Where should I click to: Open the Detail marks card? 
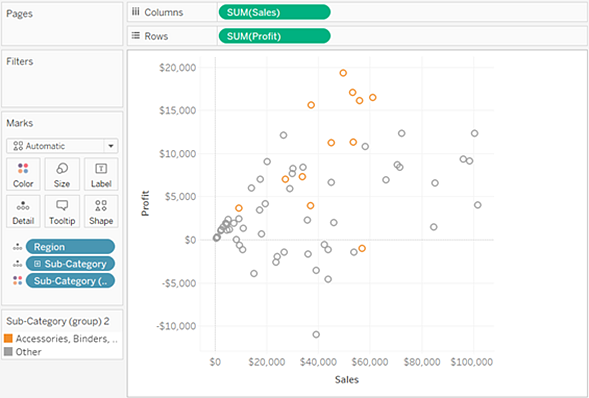pyautogui.click(x=23, y=211)
